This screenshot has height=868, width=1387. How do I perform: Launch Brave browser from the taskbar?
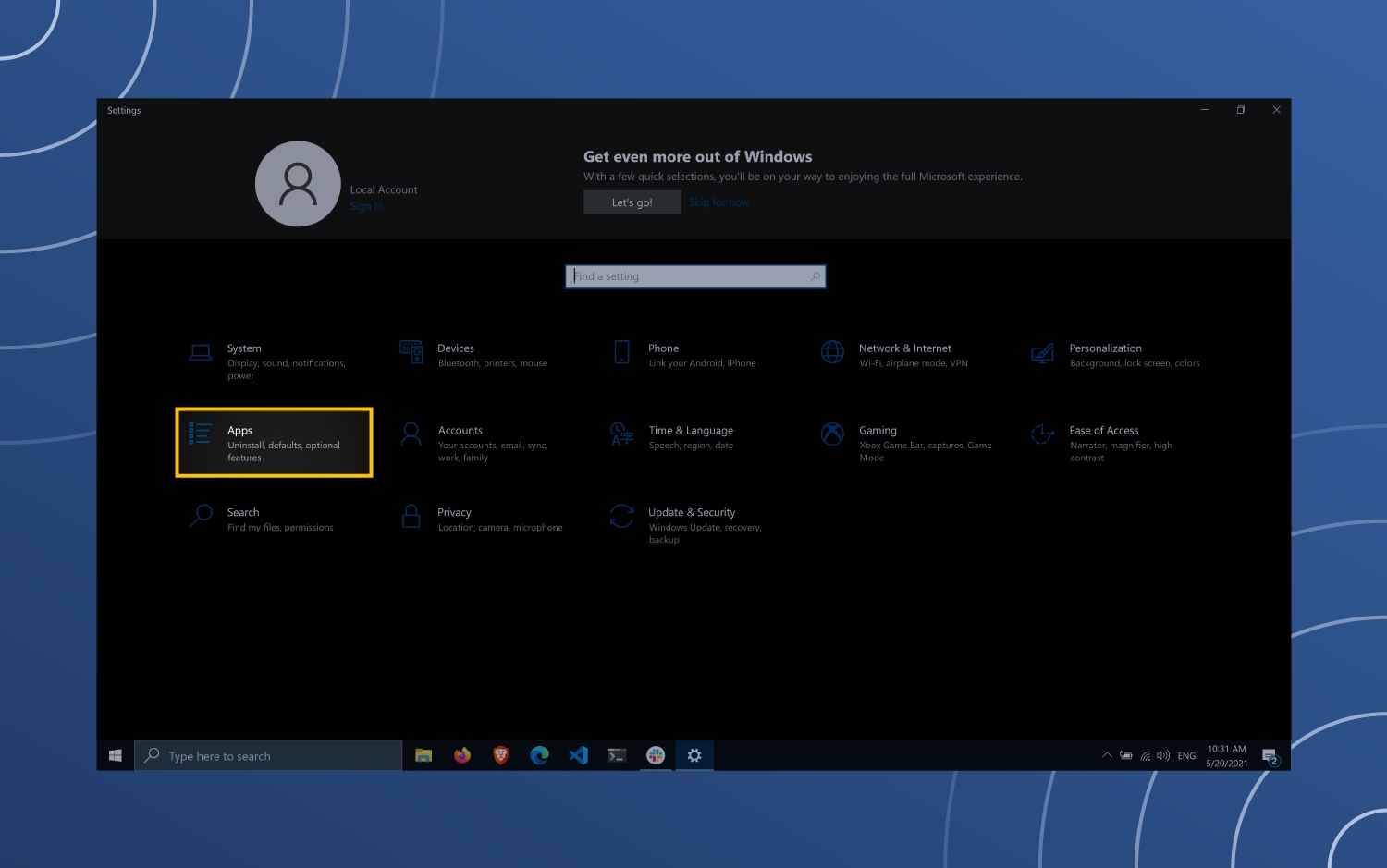click(x=501, y=755)
